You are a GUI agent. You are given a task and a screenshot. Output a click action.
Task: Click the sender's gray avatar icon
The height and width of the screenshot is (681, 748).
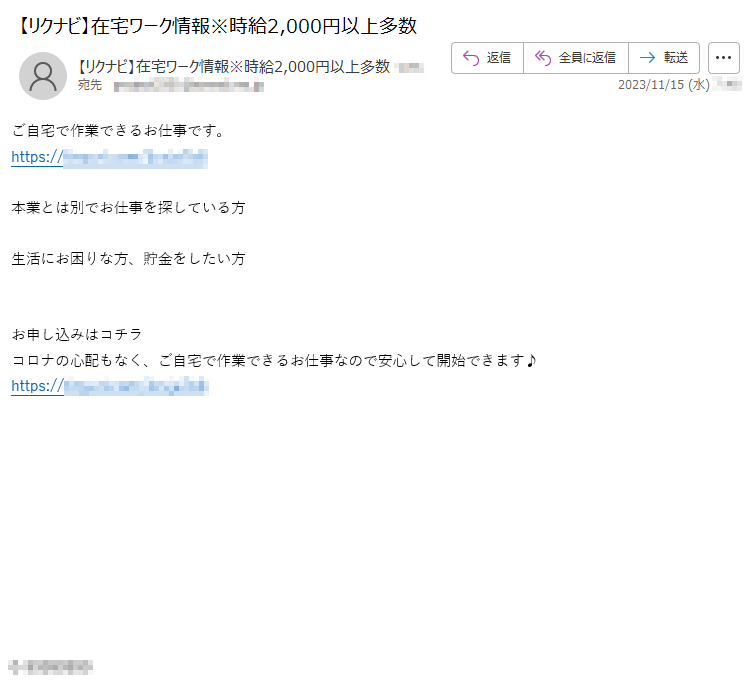coord(43,76)
